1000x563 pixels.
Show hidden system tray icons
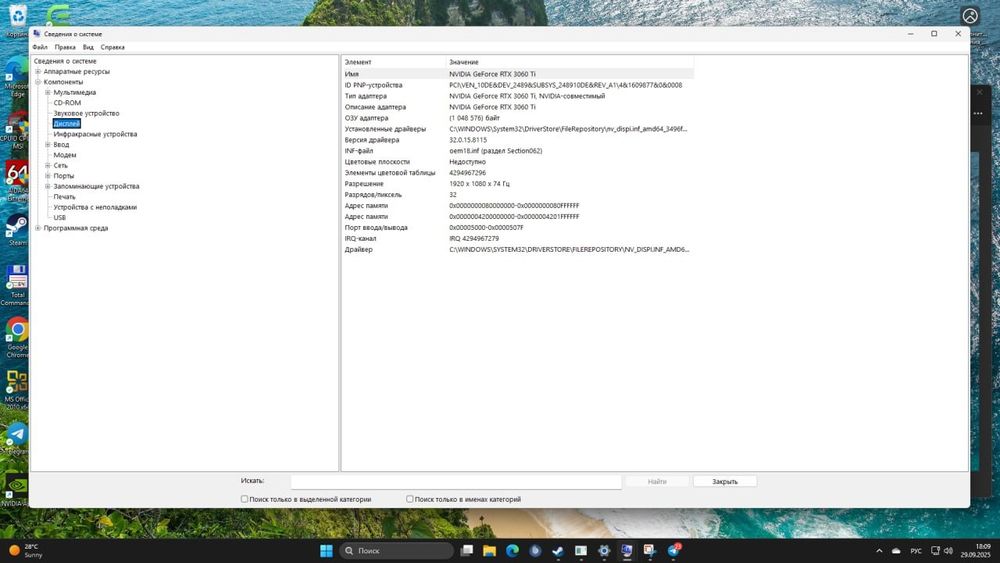pyautogui.click(x=879, y=551)
